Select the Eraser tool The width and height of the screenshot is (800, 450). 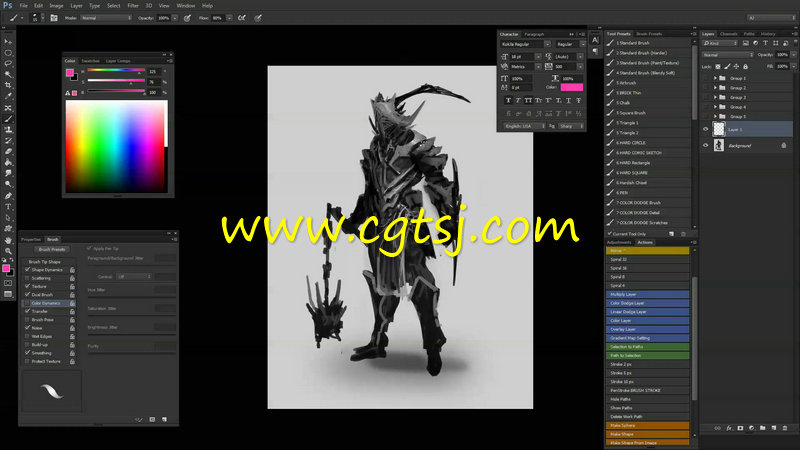[8, 152]
